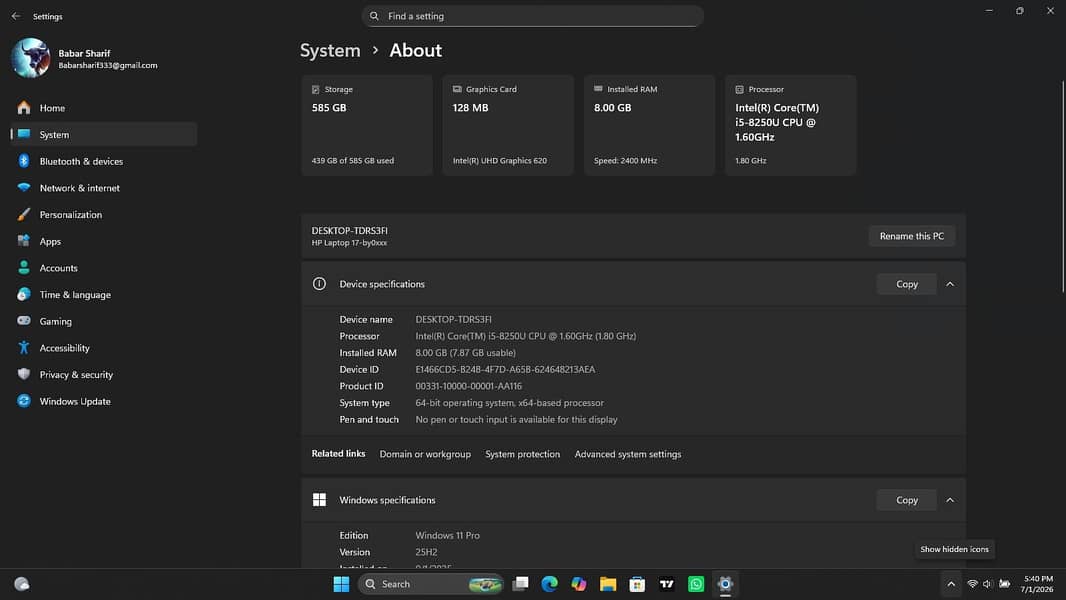This screenshot has width=1066, height=600.
Task: Click the vertical scrollbar of the About page
Action: click(1063, 187)
